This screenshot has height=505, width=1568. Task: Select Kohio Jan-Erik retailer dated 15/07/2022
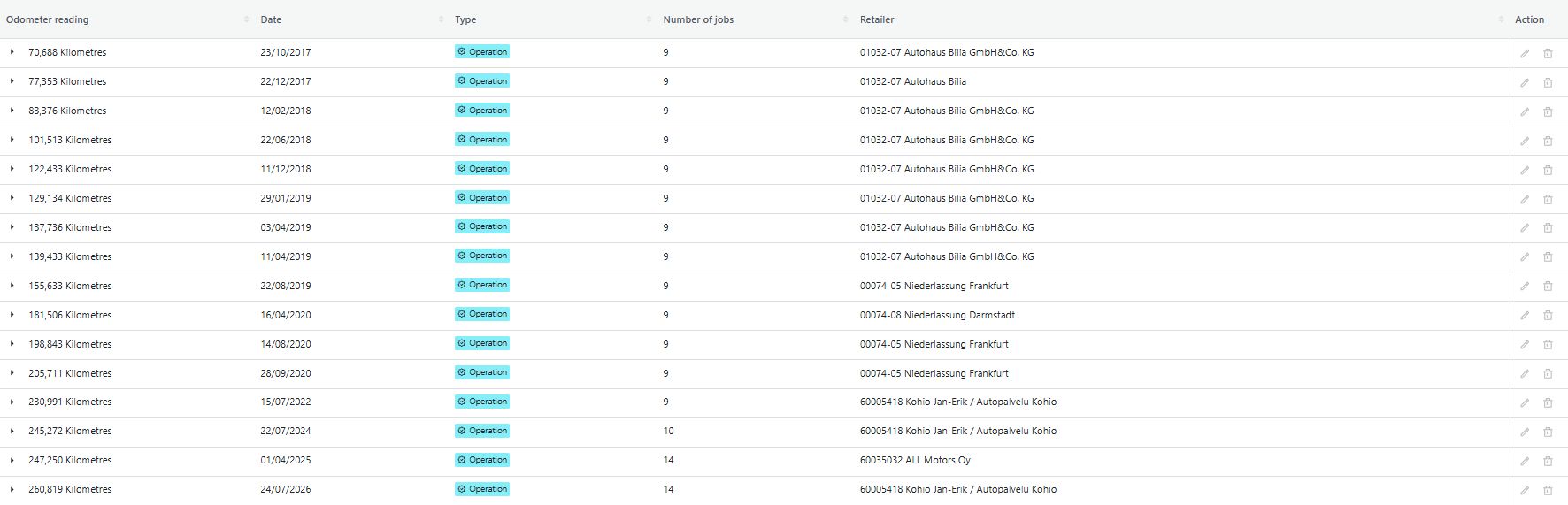pos(958,402)
